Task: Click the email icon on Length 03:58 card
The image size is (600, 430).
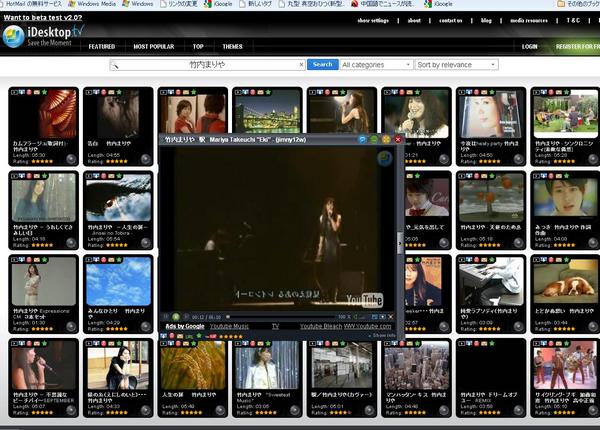Action: [484, 344]
